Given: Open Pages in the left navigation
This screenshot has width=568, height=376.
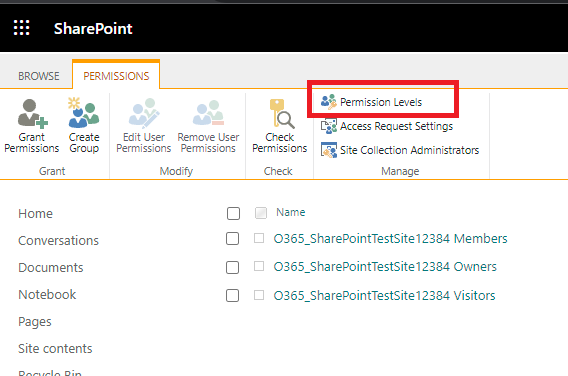Looking at the screenshot, I should 35,322.
